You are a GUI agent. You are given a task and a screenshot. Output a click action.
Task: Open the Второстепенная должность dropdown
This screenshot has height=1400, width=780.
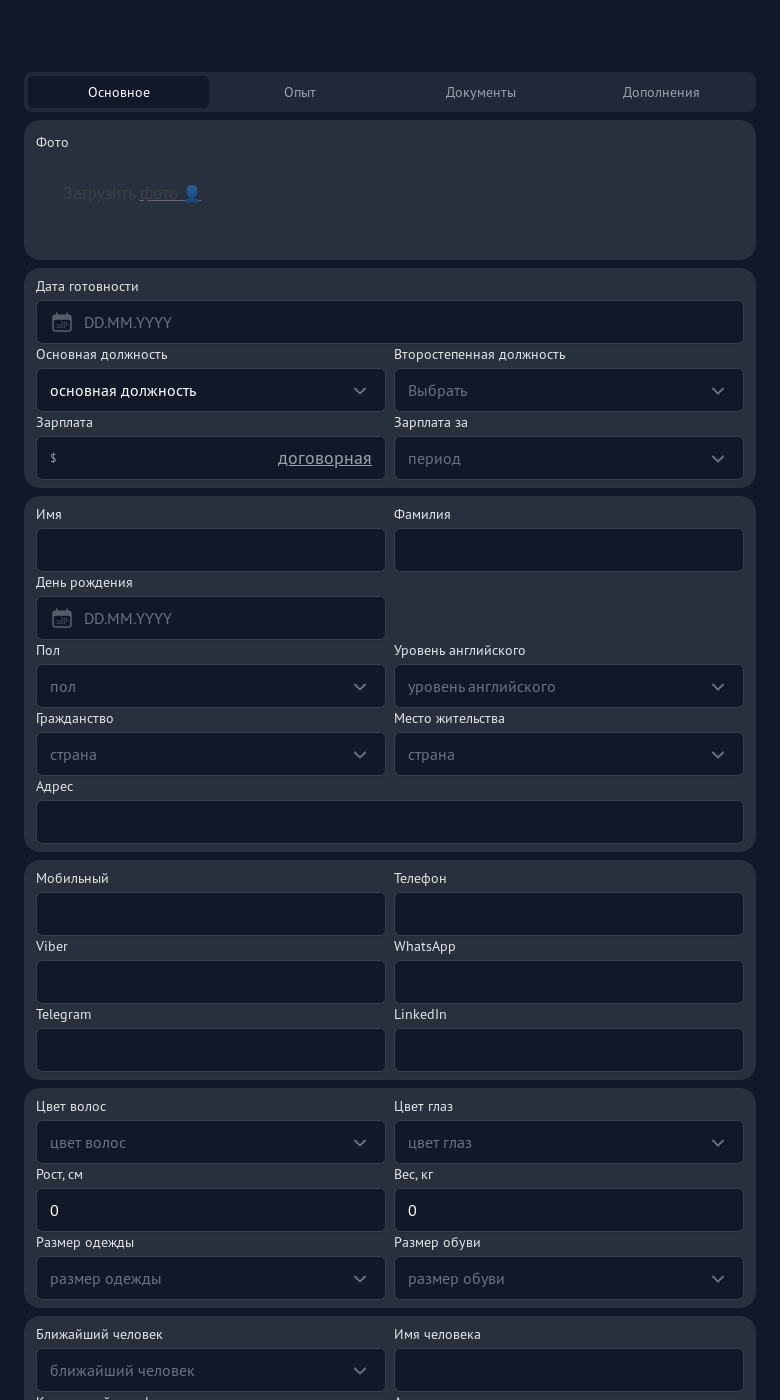coord(568,390)
